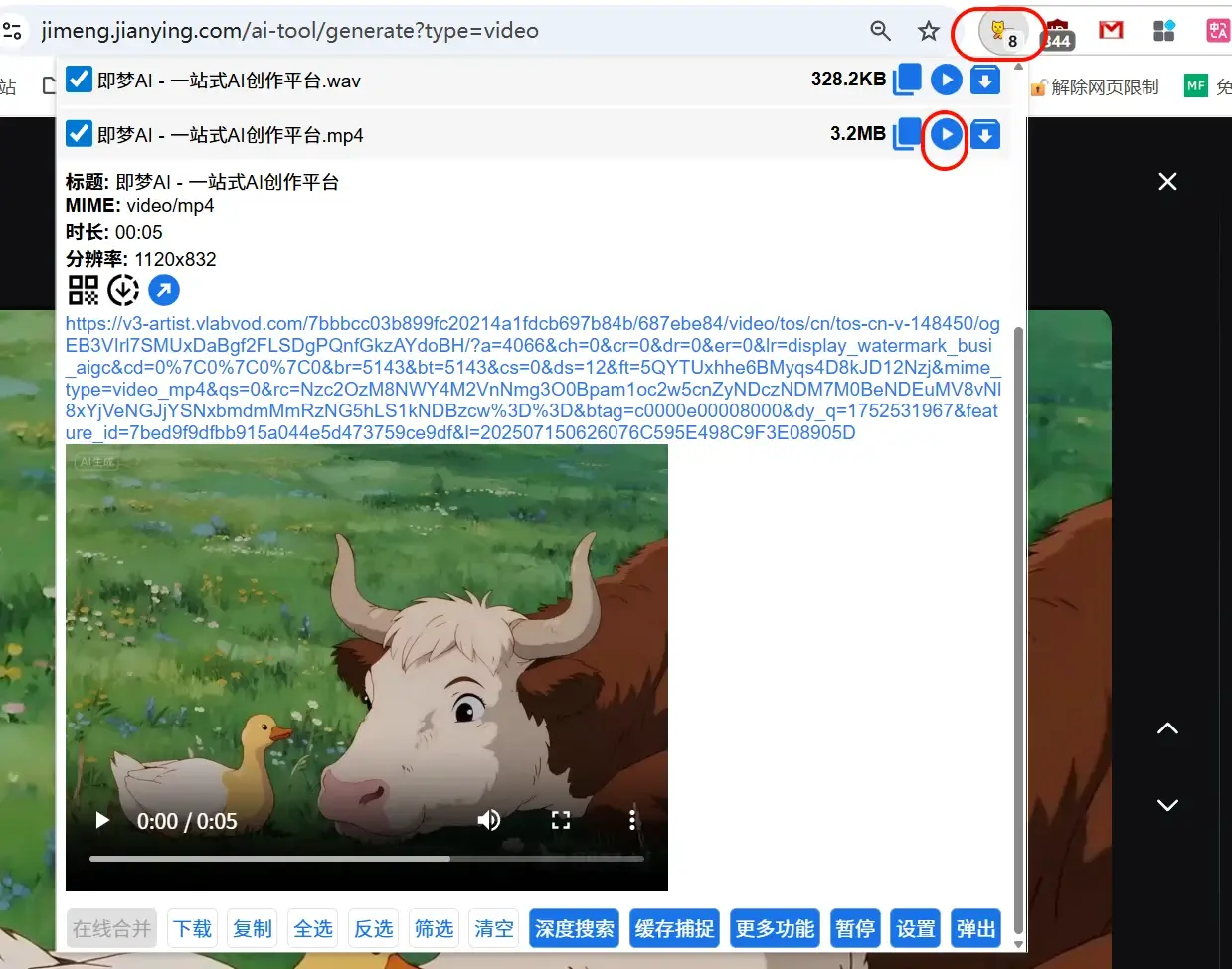View site information icon in address bar

coord(13,30)
